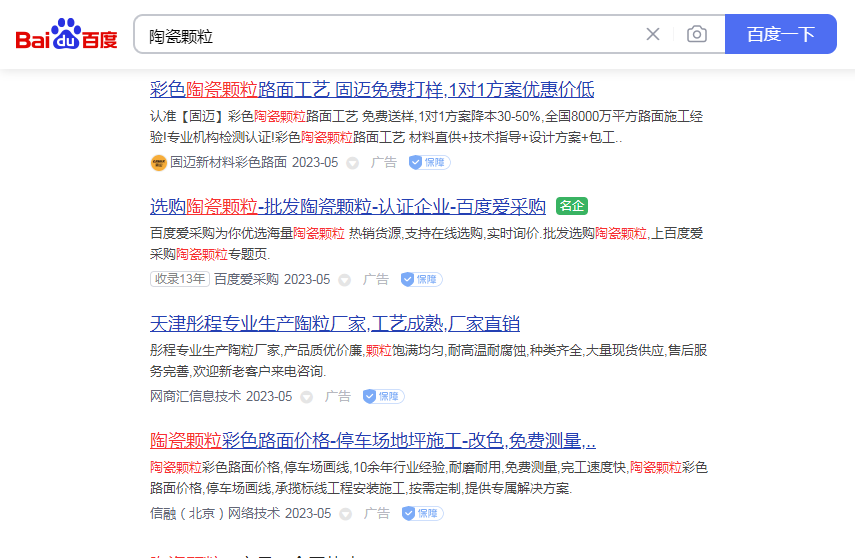Screen dimensions: 855x558
Task: Click the description starting 彤程专业生产陶粒厂家
Action: point(429,361)
